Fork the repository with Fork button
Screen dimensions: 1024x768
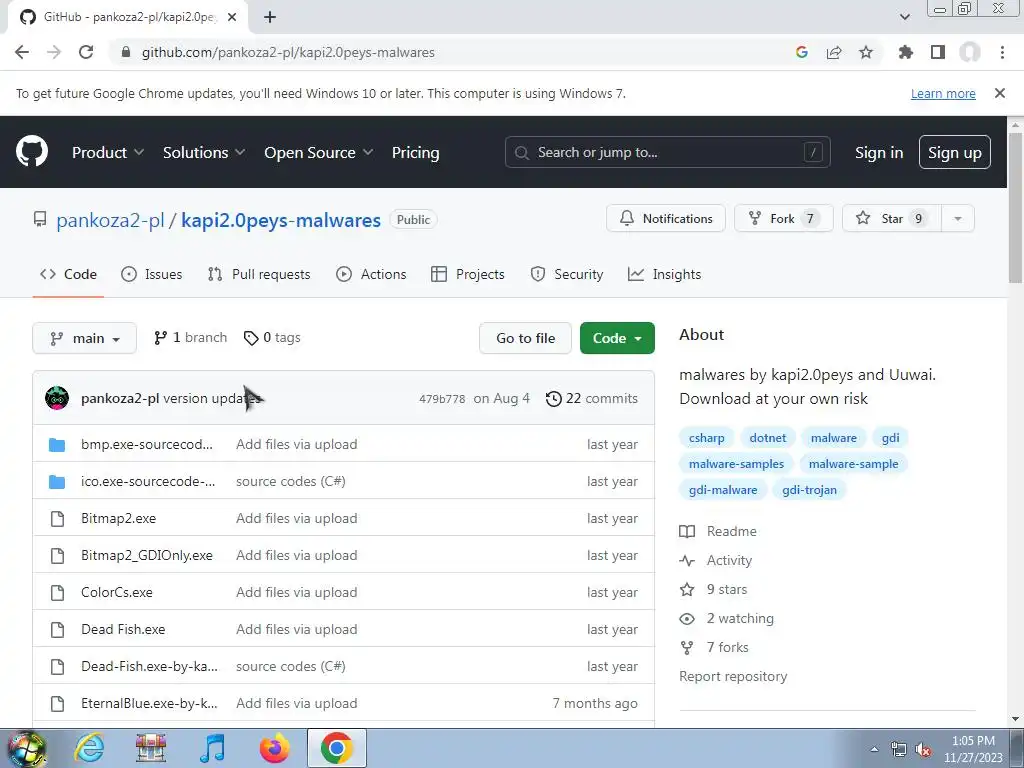point(784,218)
